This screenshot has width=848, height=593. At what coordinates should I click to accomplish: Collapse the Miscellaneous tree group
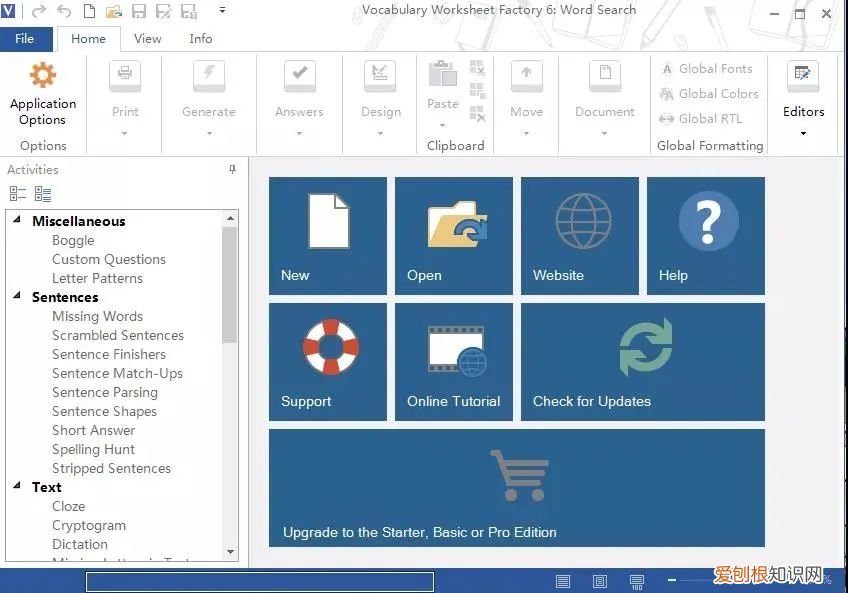17,220
